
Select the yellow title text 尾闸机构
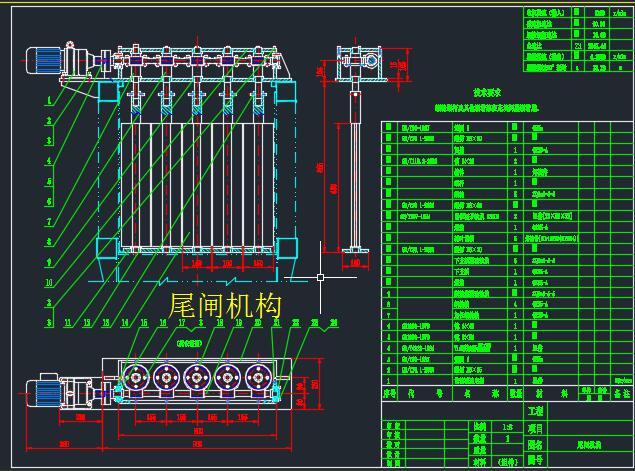tap(225, 305)
